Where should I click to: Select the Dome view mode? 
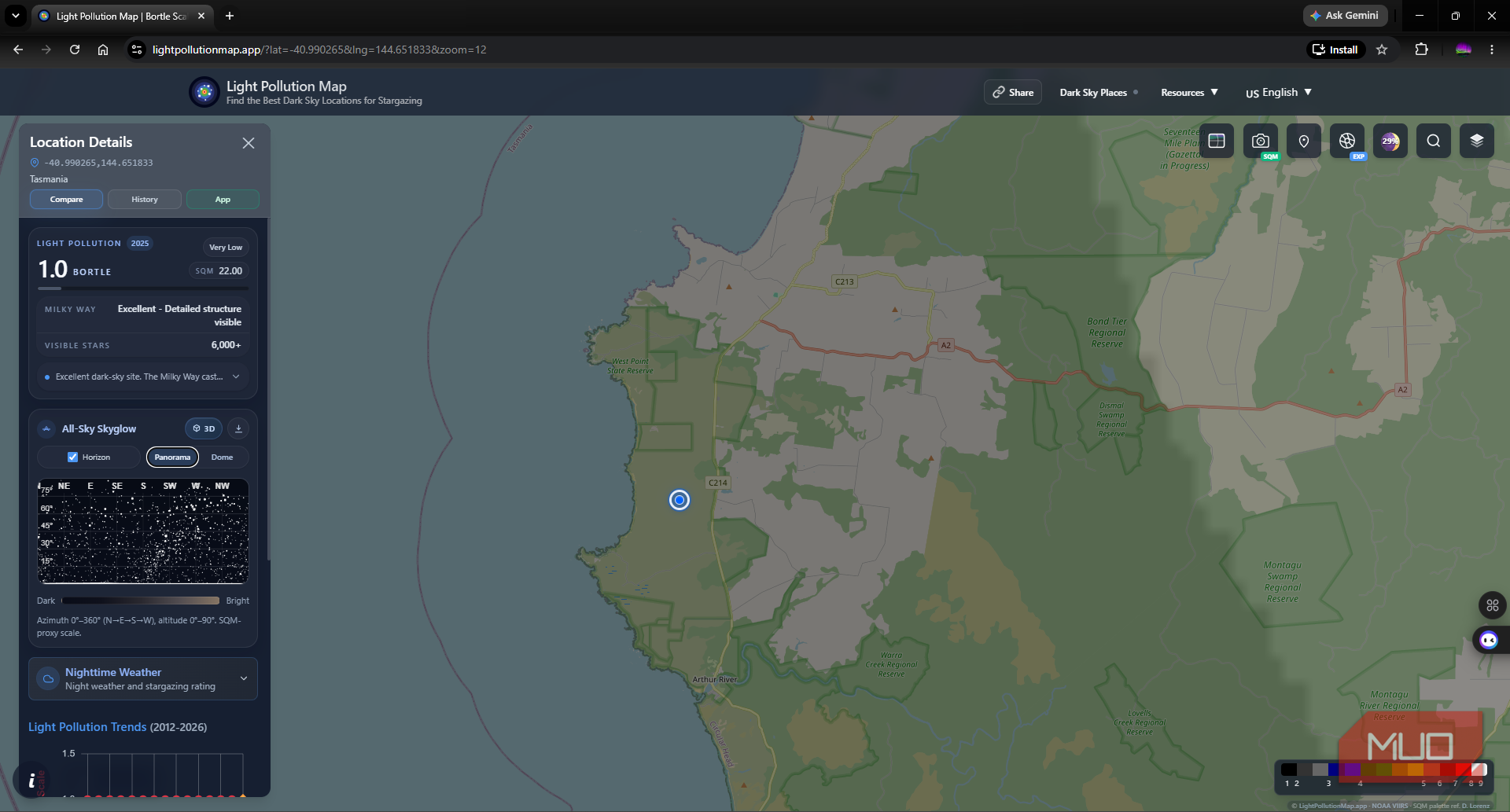tap(222, 457)
